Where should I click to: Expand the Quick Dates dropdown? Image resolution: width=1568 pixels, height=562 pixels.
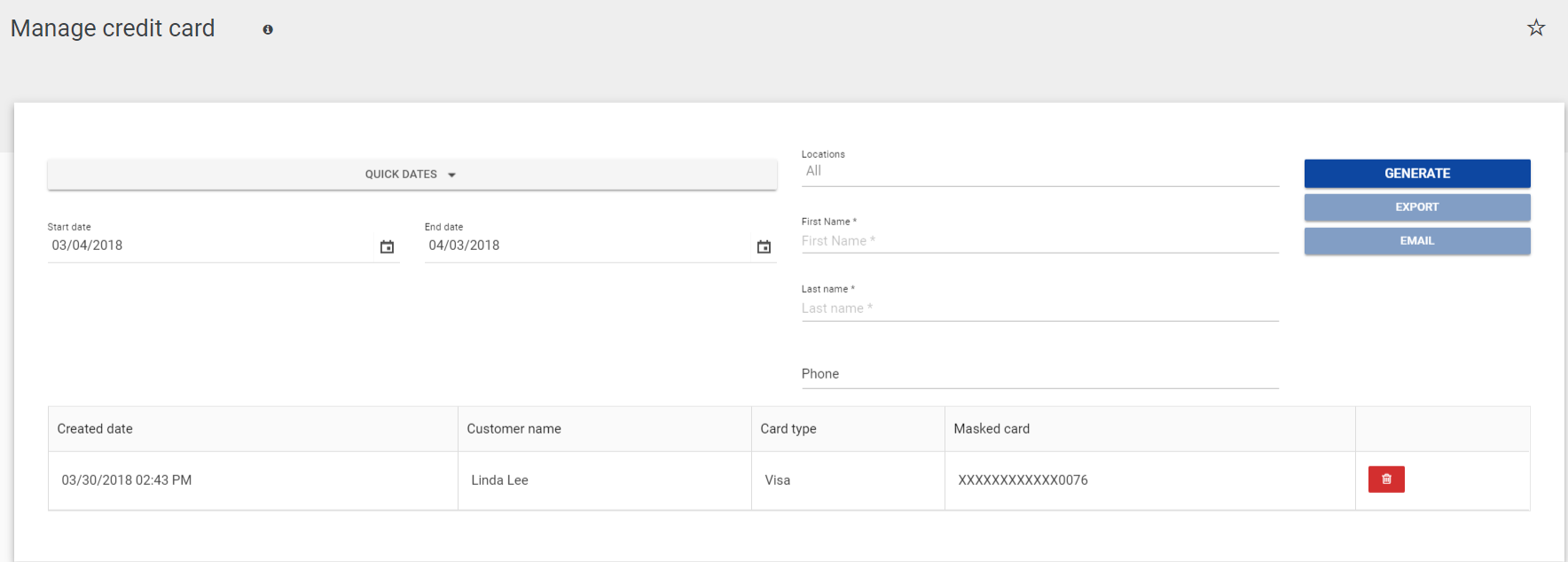[412, 175]
